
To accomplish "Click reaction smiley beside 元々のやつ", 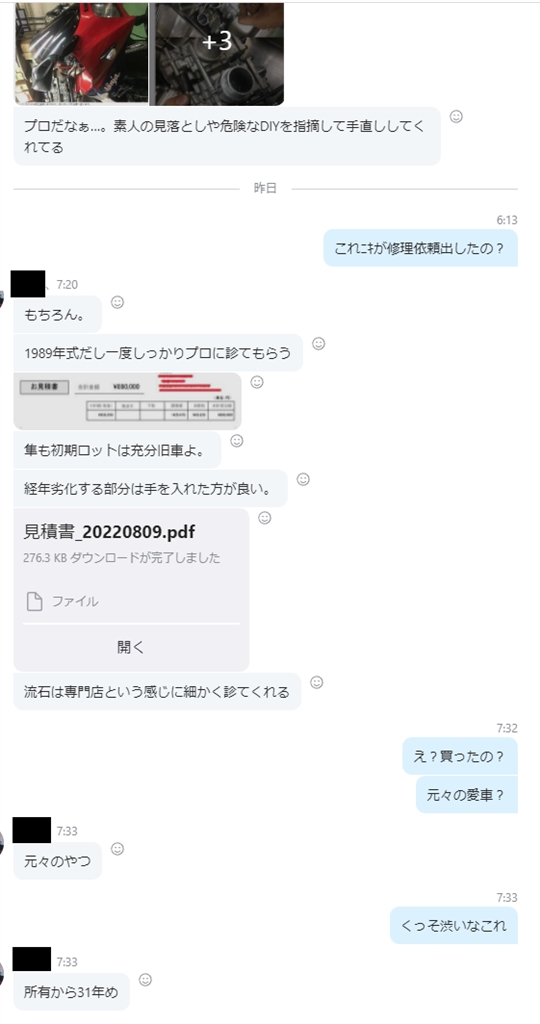I will (118, 849).
